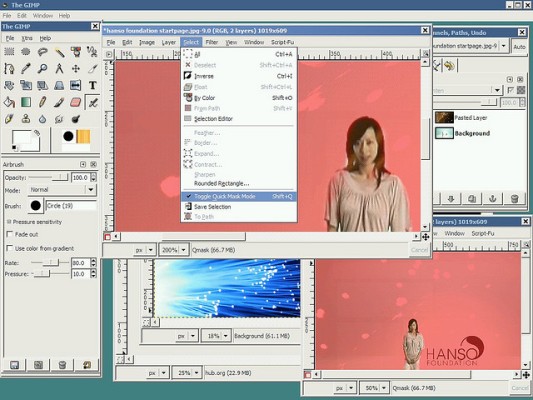
Task: Pick the Bucket Fill tool
Action: (x=9, y=102)
